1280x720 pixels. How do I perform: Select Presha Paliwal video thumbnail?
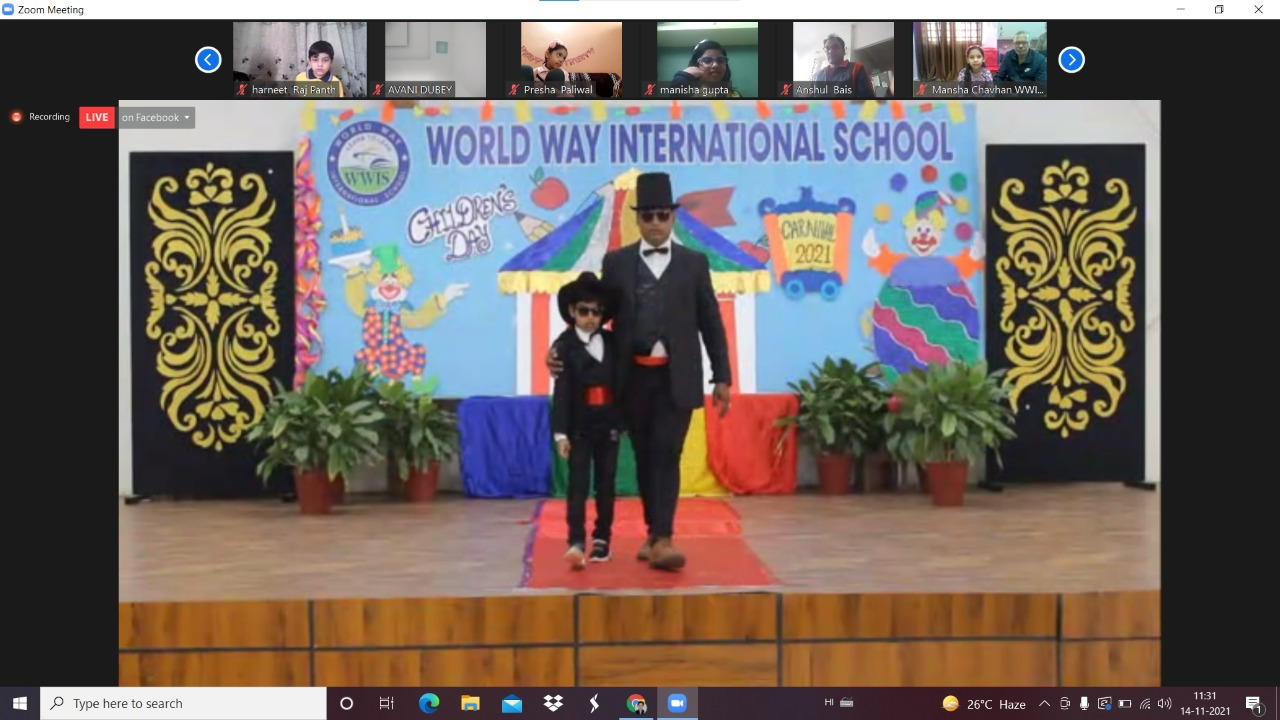click(x=571, y=59)
